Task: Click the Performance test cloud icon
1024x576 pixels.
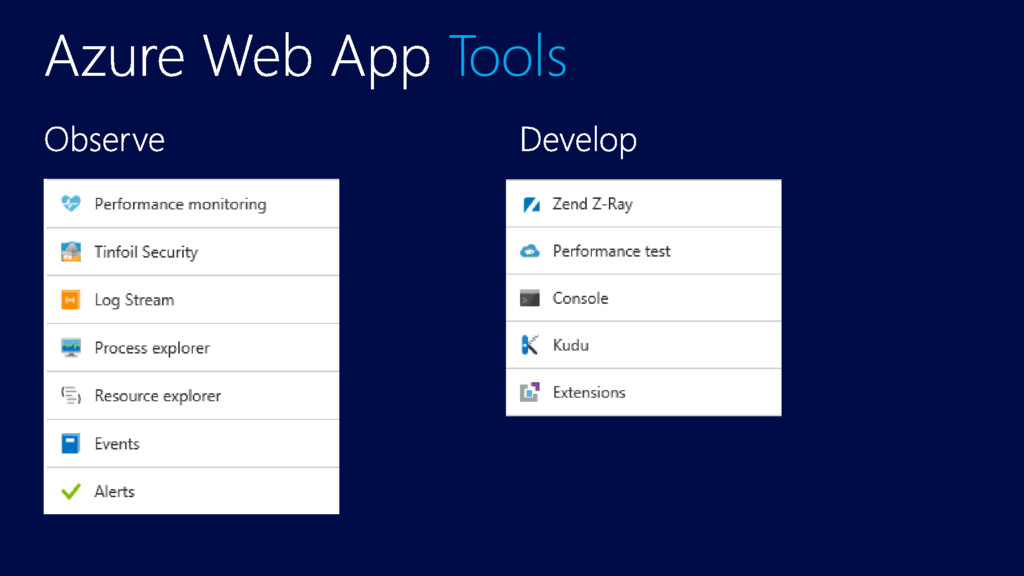Action: (530, 251)
